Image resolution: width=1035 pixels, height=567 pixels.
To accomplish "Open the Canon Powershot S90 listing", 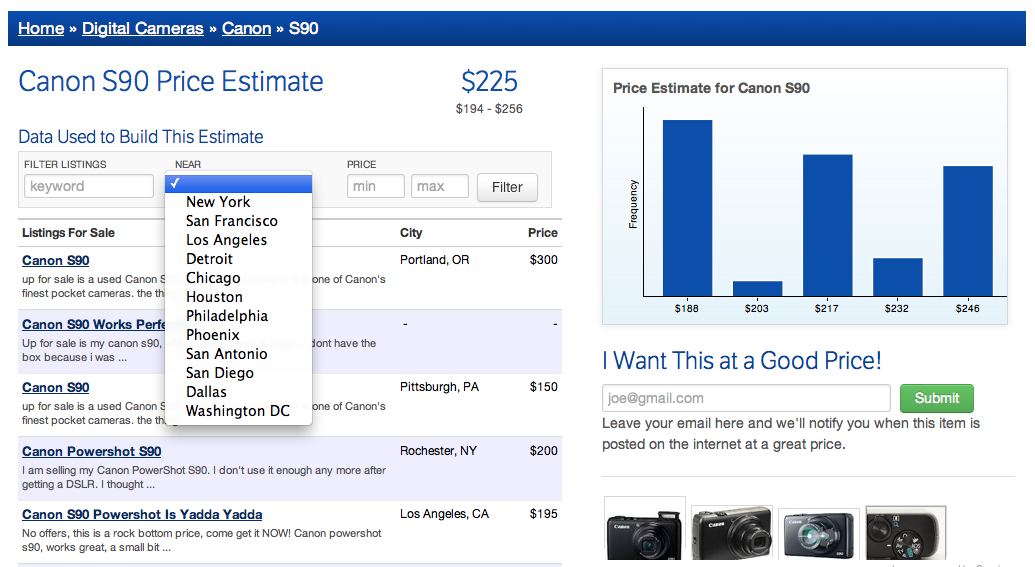I will (x=92, y=451).
